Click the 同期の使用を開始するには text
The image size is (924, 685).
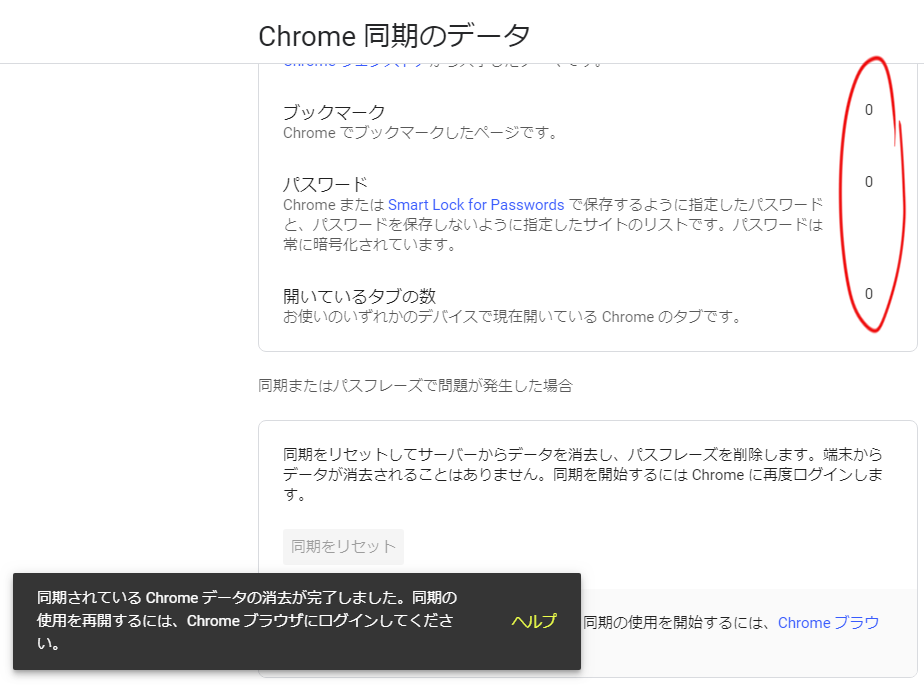tap(678, 623)
